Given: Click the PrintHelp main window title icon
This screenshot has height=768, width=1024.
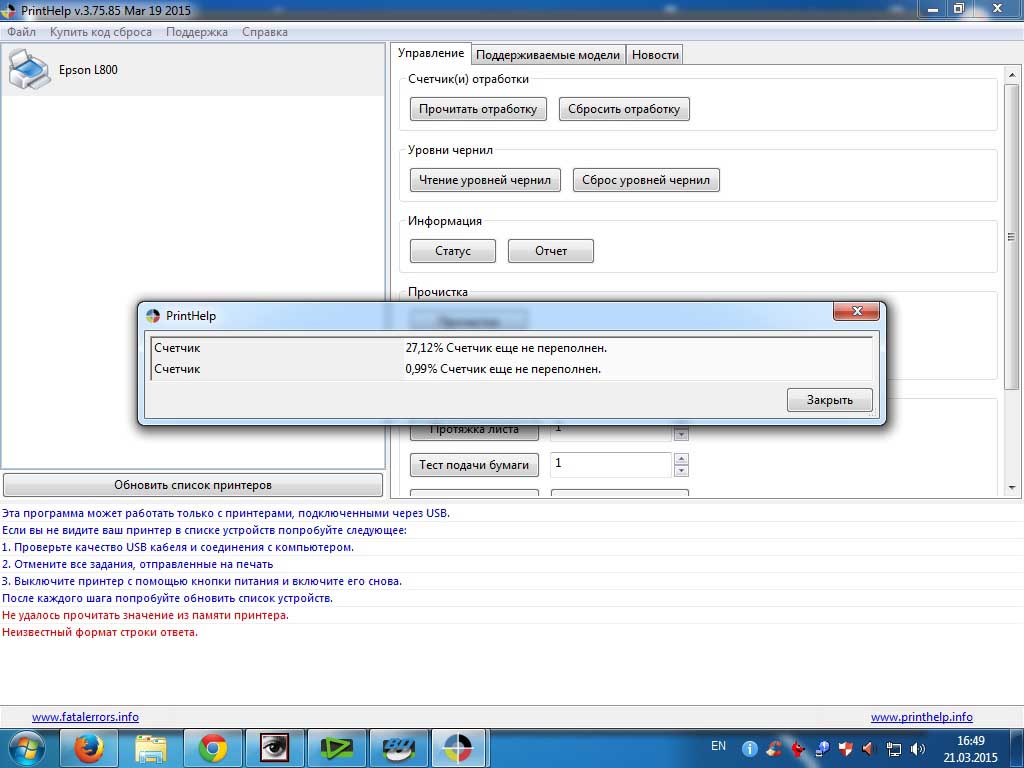Looking at the screenshot, I should point(8,10).
